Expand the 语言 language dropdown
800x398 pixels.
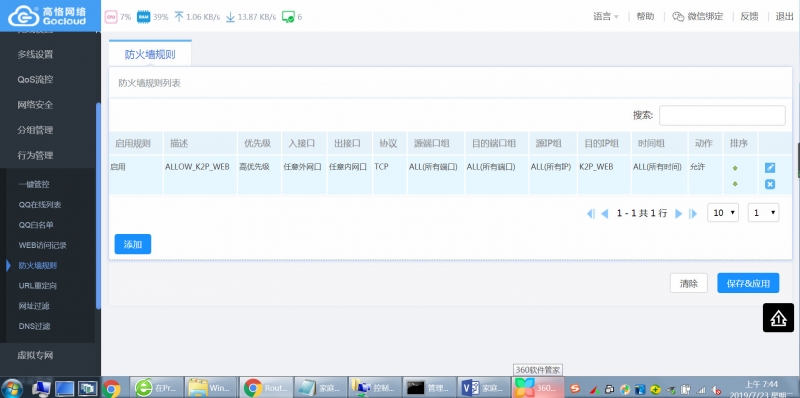(606, 16)
